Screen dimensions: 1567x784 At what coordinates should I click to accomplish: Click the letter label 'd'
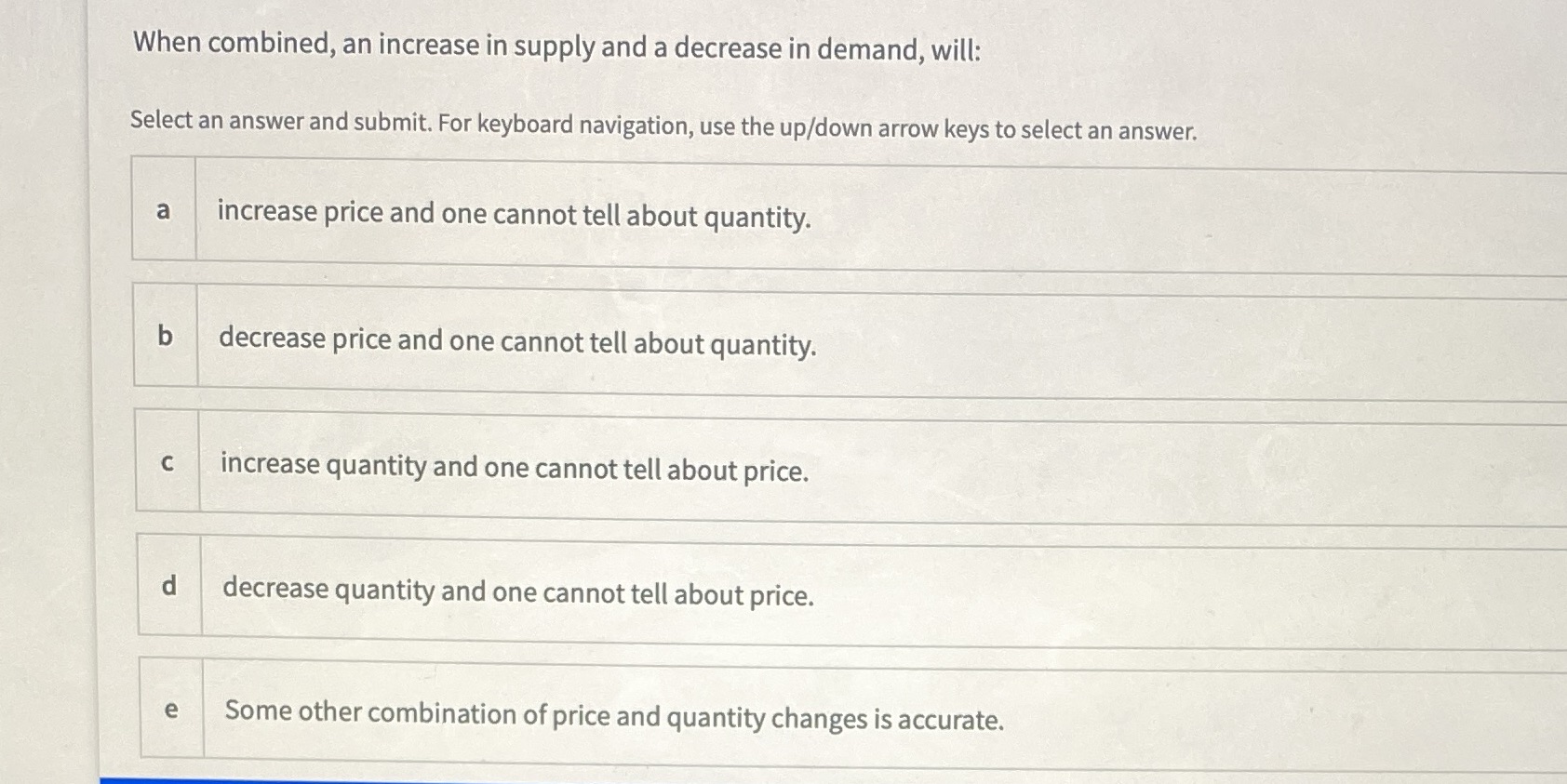pos(168,589)
